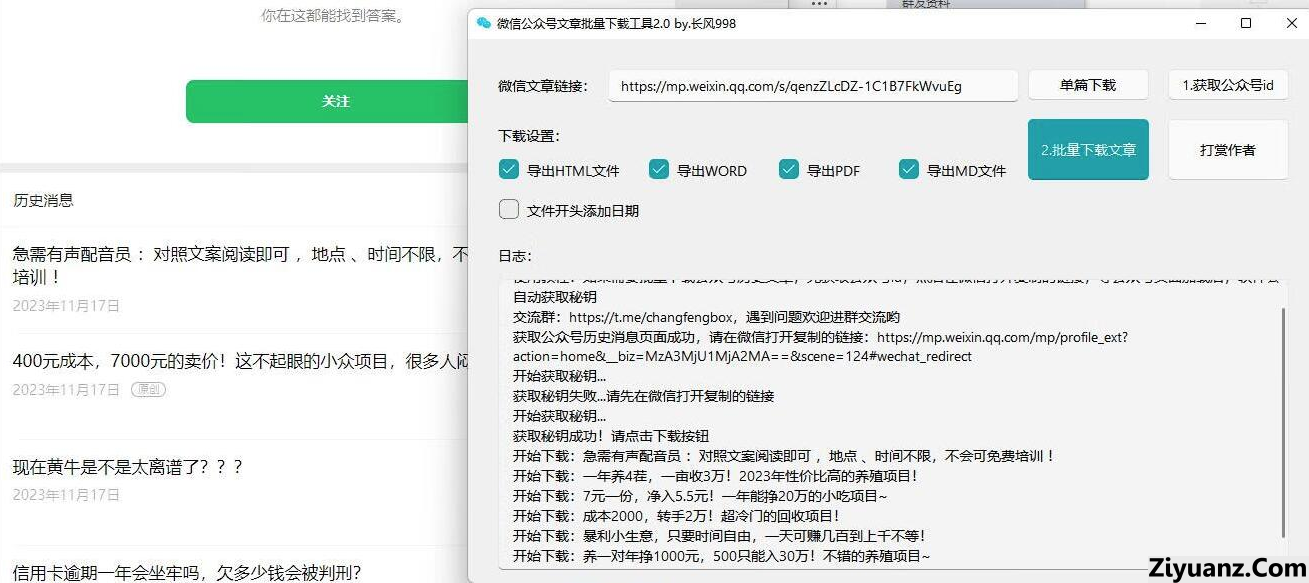The height and width of the screenshot is (583, 1309).
Task: Focus the 微信文章链接 URL input field
Action: [812, 86]
